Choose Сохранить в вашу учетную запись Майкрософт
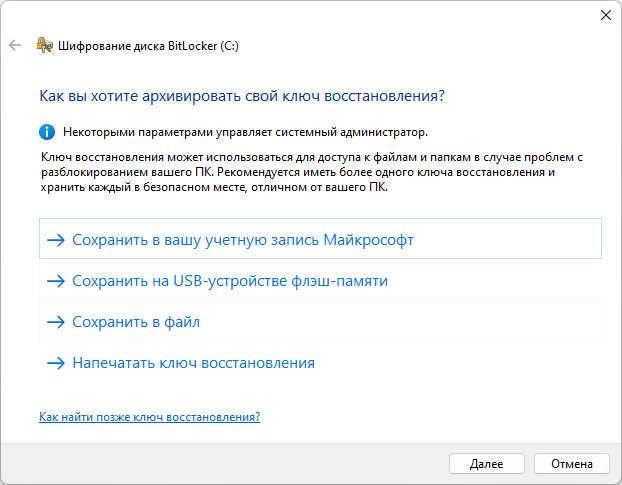The height and width of the screenshot is (485, 622). [320, 239]
